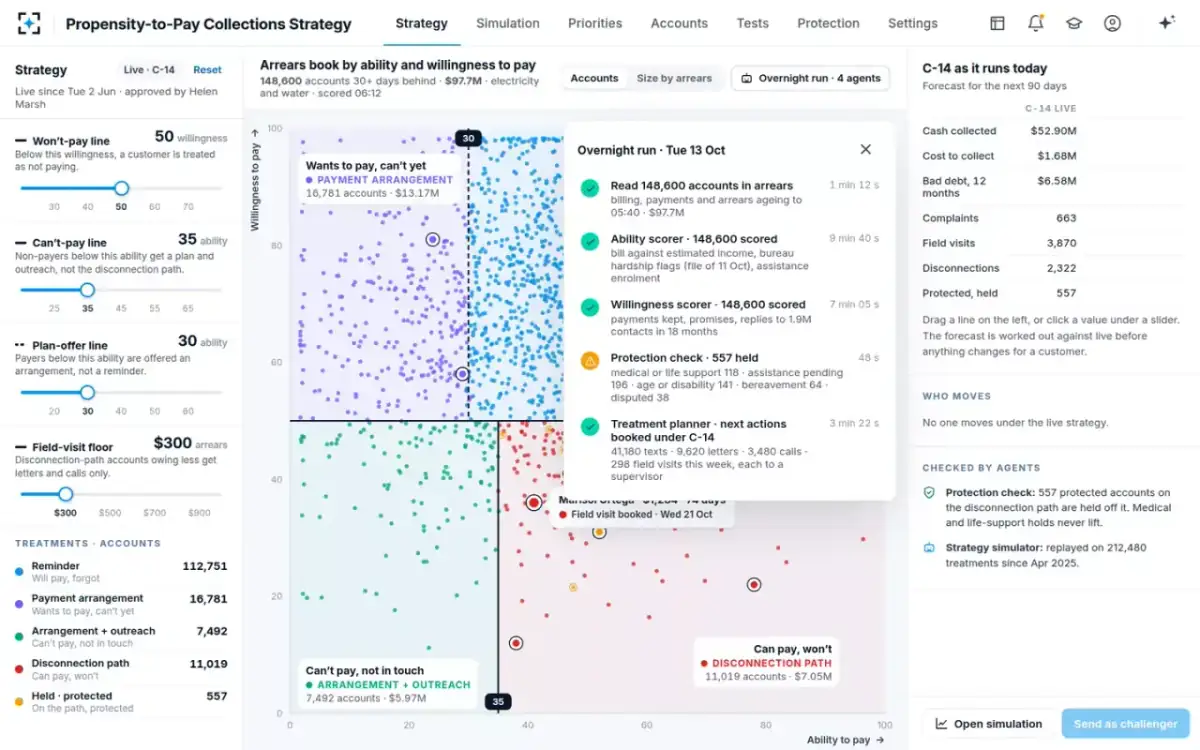Expand the Payment arrangement treatment row

121,604
